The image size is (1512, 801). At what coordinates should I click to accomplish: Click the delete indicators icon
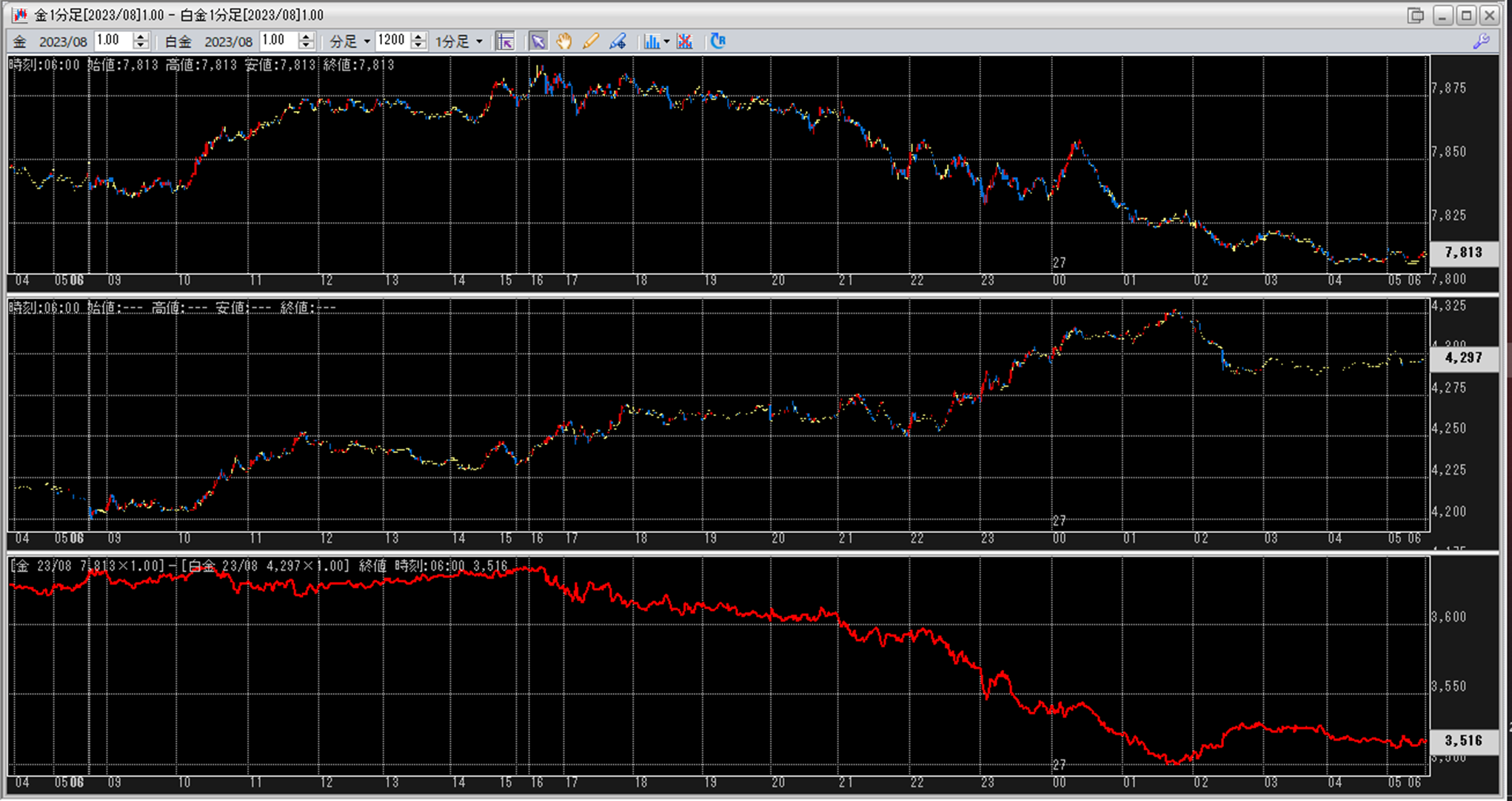685,41
